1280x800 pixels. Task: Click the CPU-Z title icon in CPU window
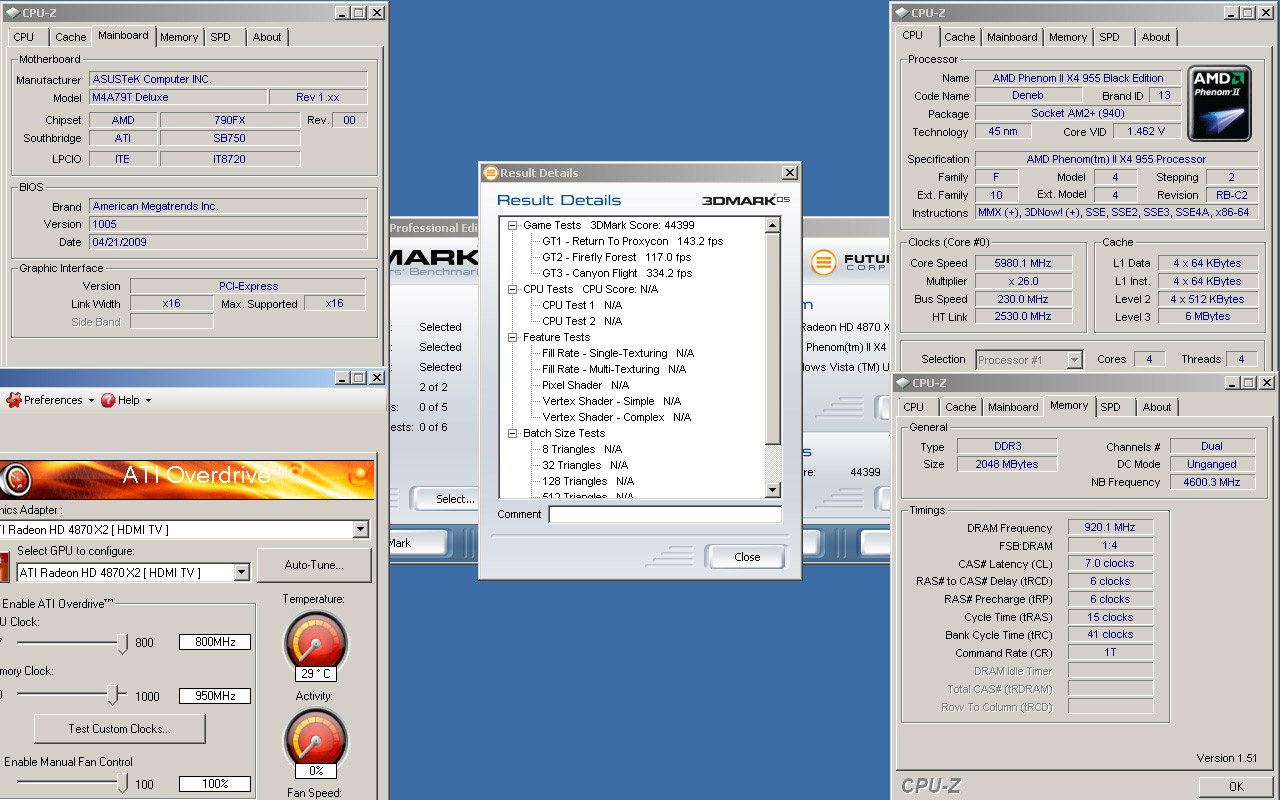(x=901, y=13)
